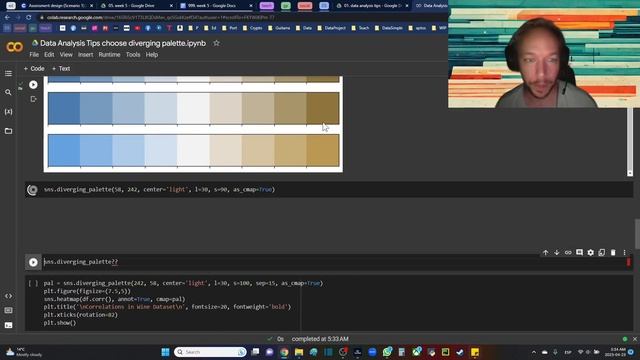Stop the running sns.diverging_palette cell
Screen dimensions: 640x360
[x=32, y=190]
